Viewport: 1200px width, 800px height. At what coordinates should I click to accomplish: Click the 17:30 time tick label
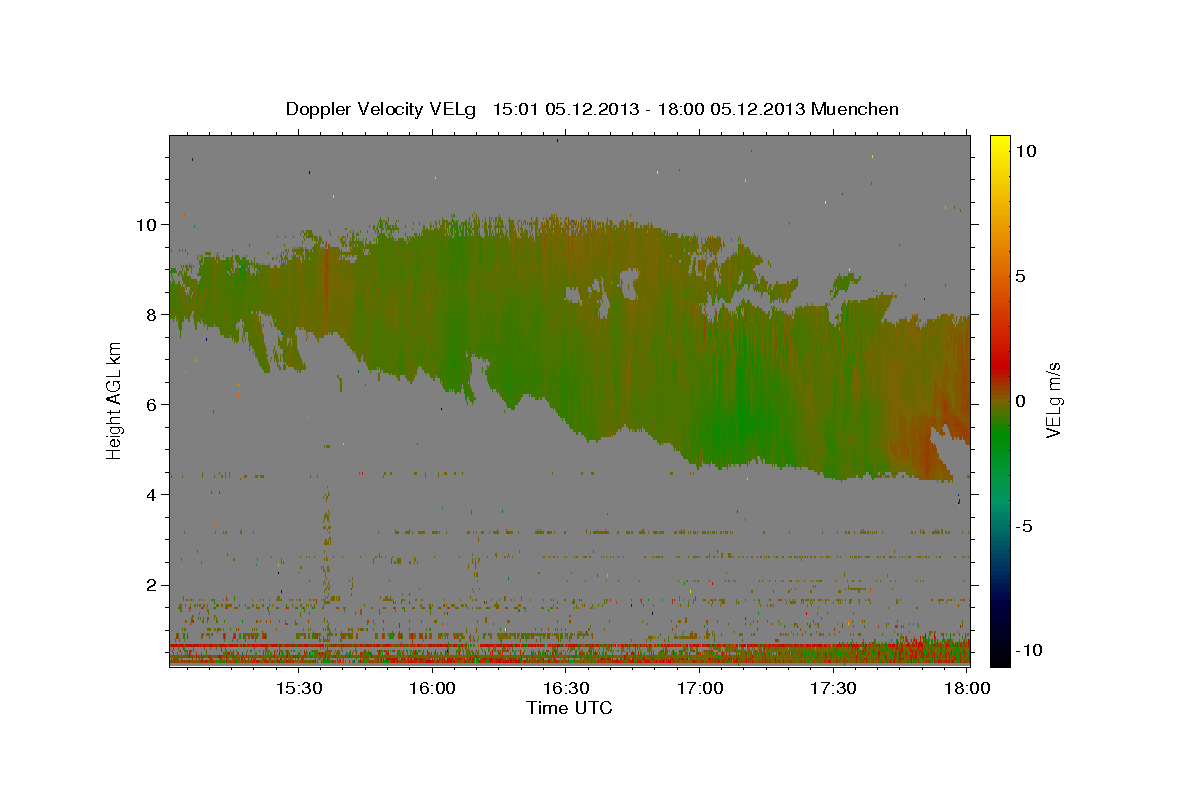pyautogui.click(x=833, y=688)
